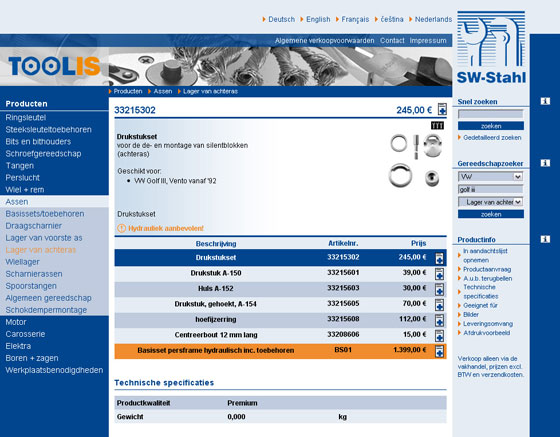Click add icon for Basisset persframe row
The image size is (560, 437).
click(439, 351)
